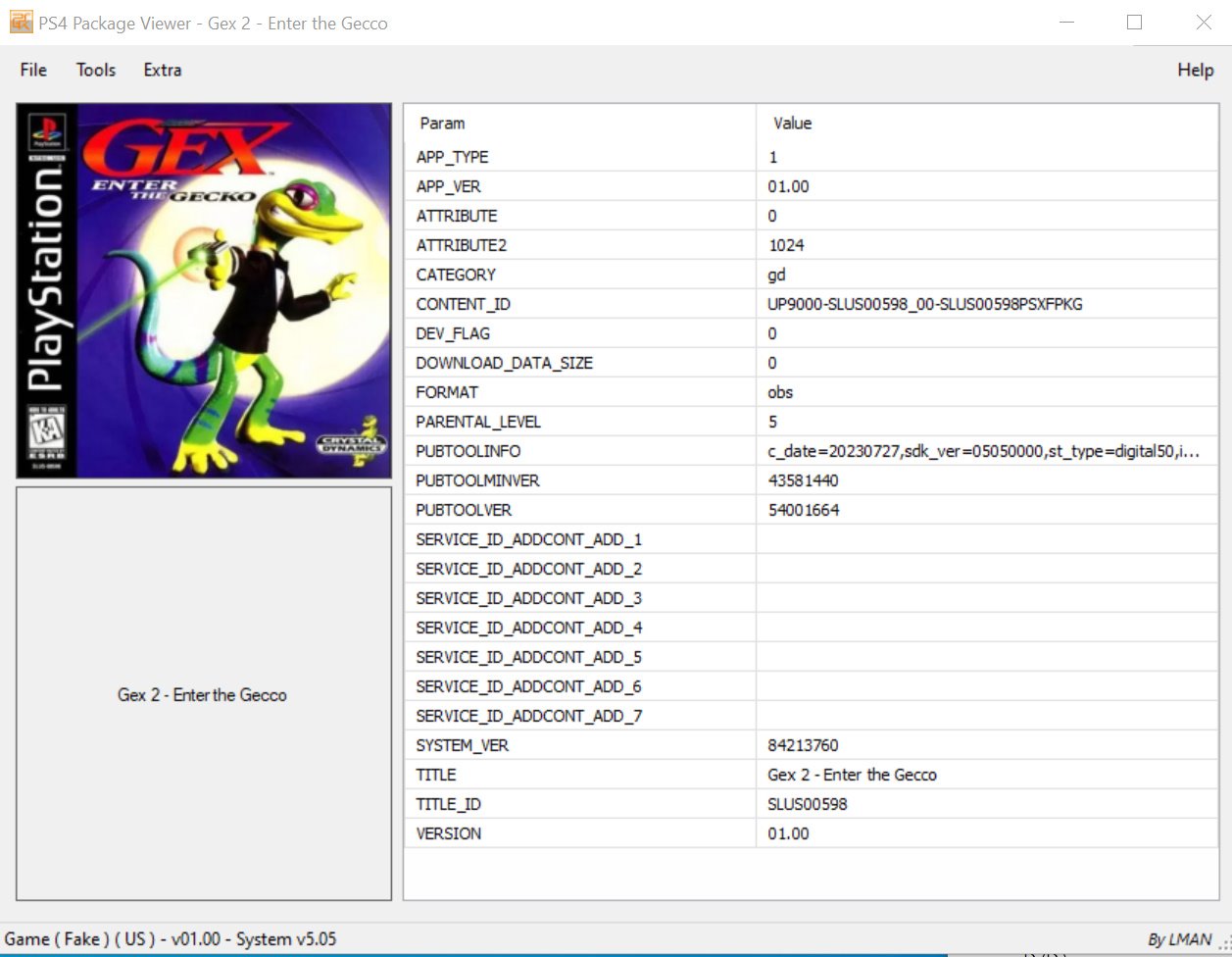Select the SERVICE_ID_ADDCONT_ADD_2 row

(x=812, y=569)
